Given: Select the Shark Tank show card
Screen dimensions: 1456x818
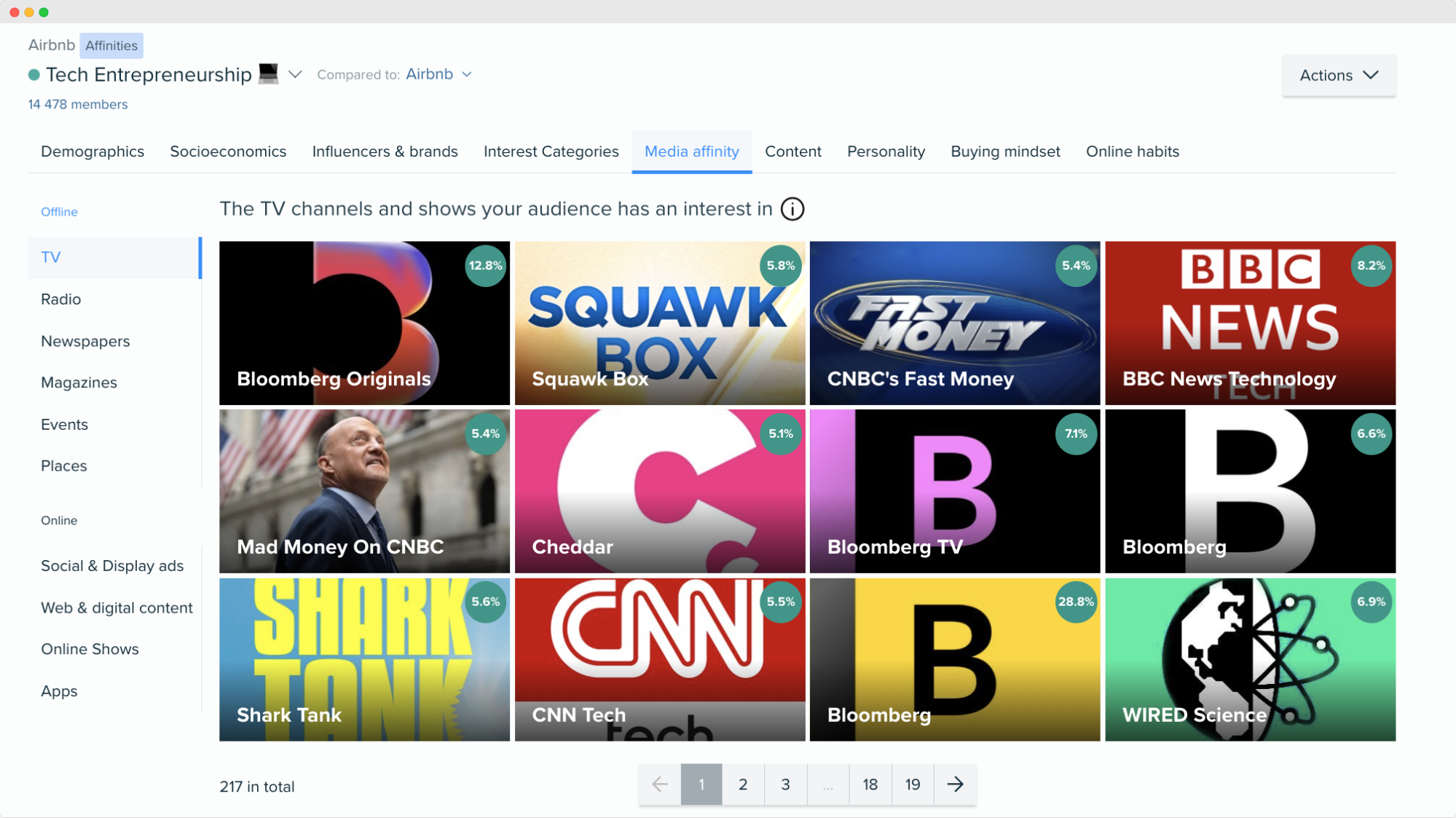Looking at the screenshot, I should [x=365, y=659].
